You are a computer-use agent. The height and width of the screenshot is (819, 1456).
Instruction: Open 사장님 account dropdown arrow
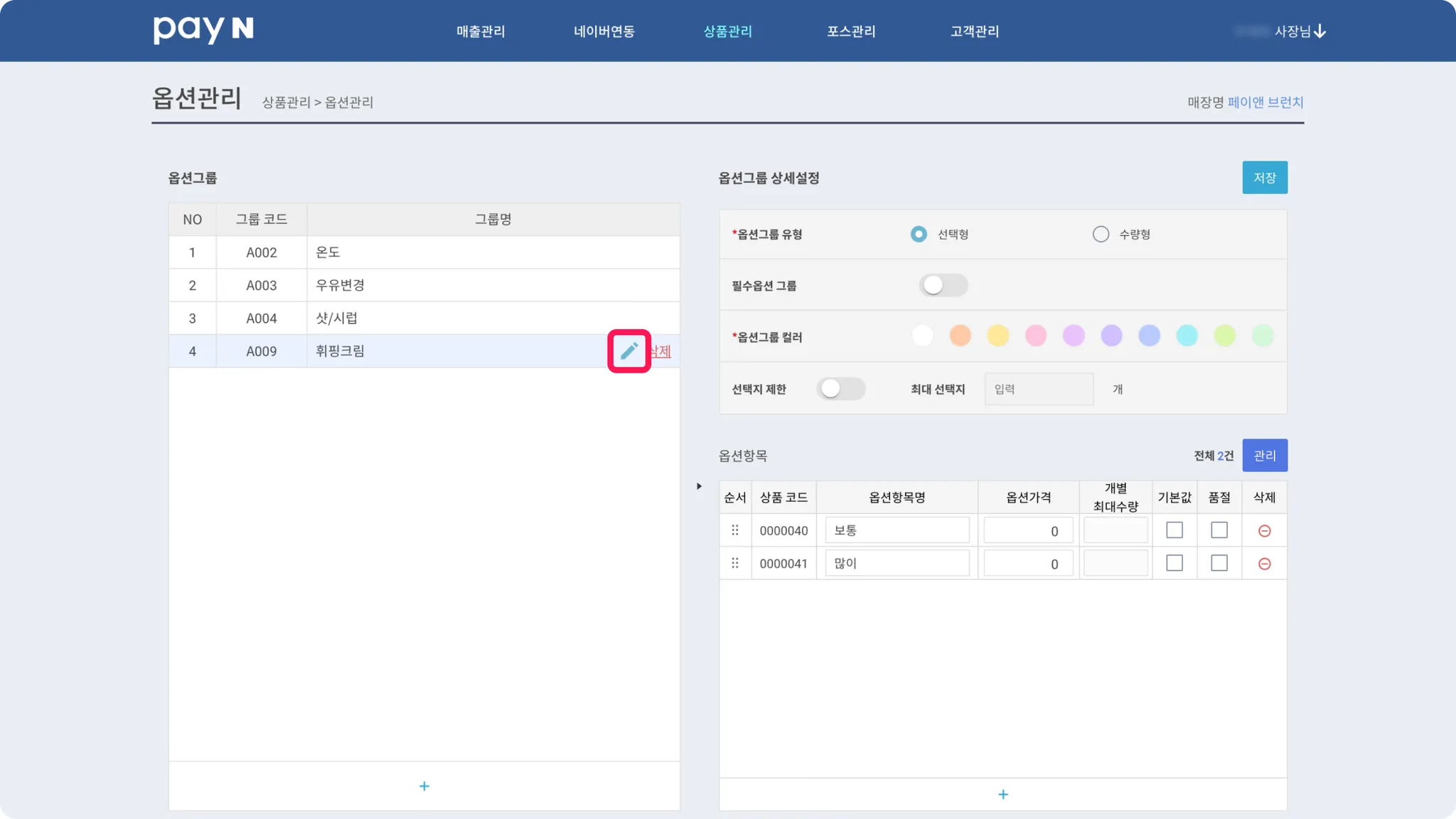[x=1320, y=31]
